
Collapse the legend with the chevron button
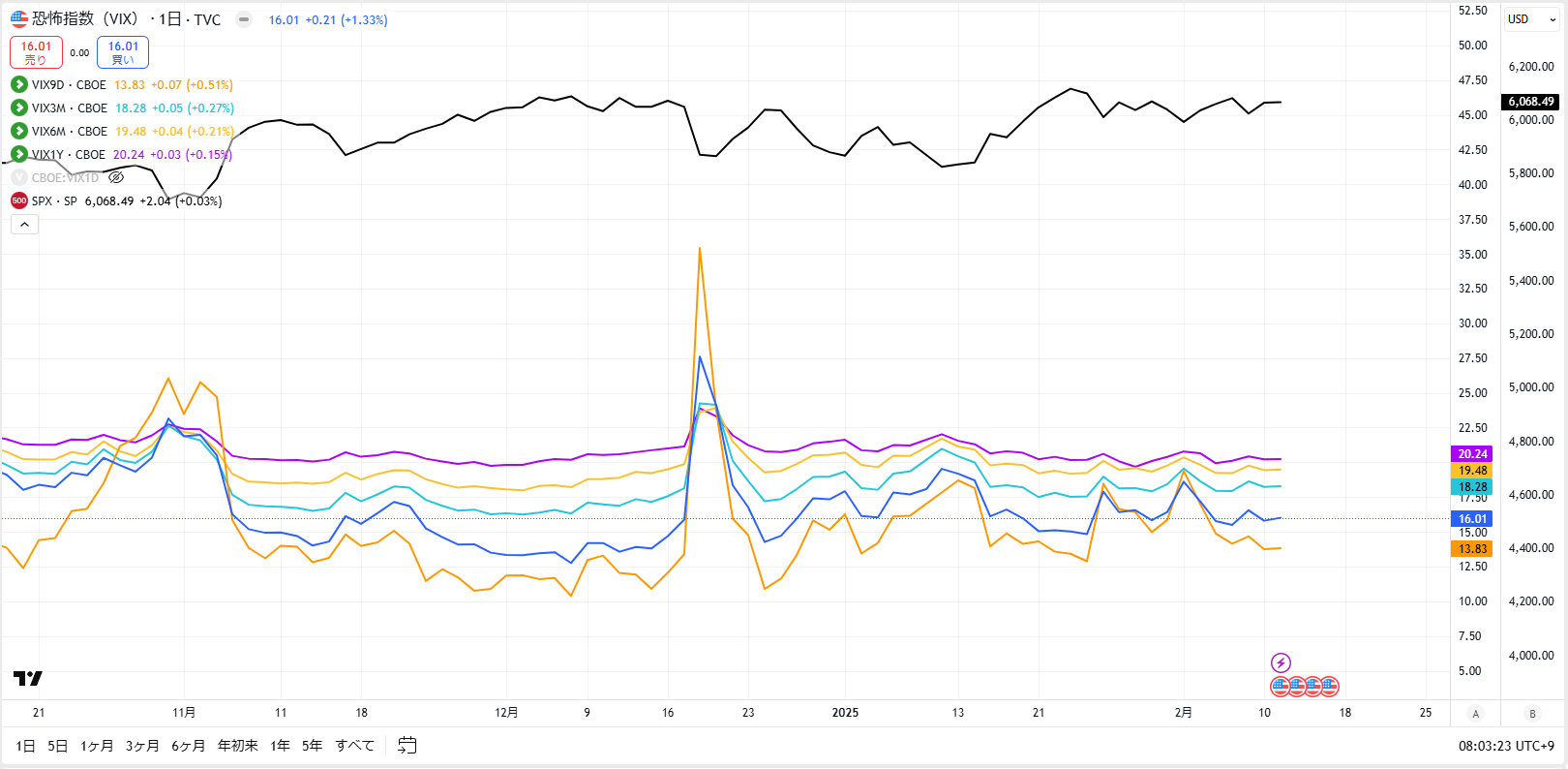(x=25, y=225)
